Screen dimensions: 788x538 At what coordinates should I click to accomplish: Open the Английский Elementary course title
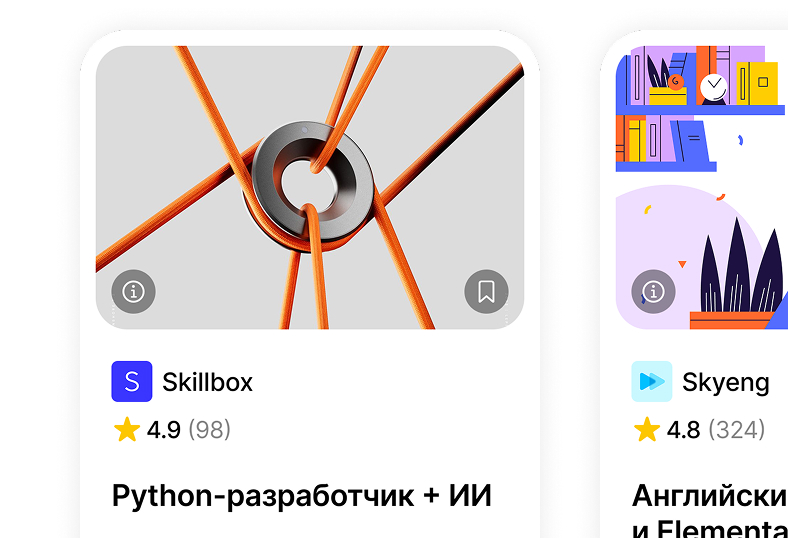tap(710, 510)
